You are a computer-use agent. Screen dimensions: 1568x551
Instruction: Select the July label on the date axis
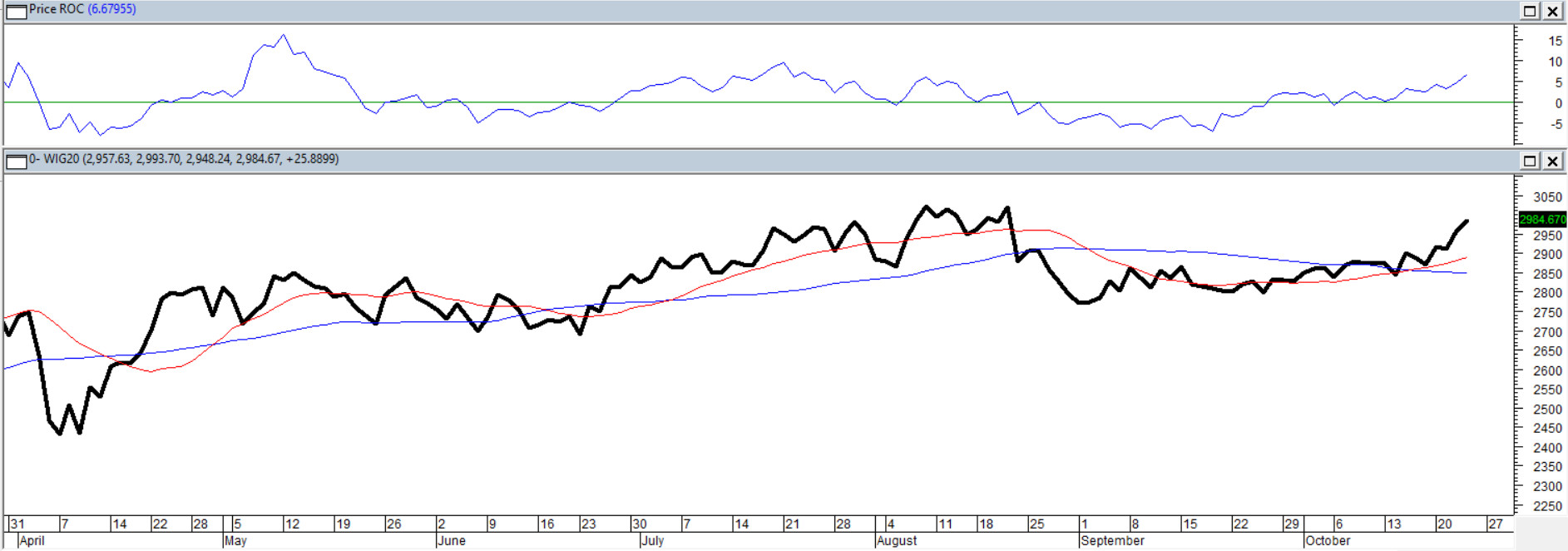(x=652, y=541)
